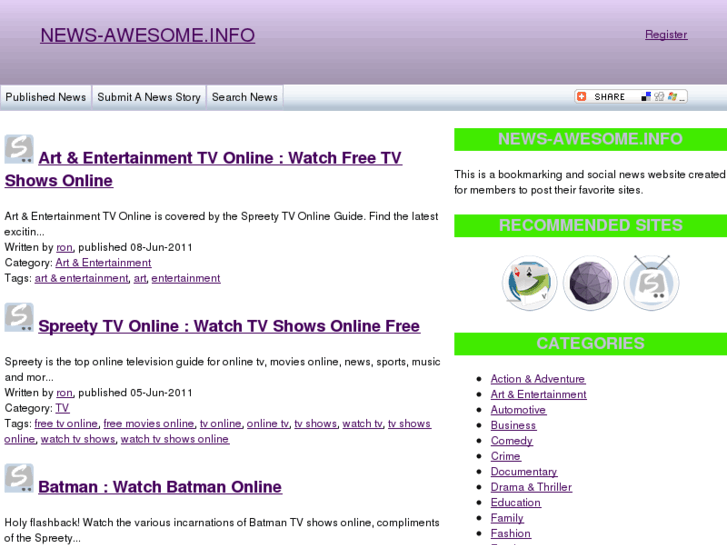Click the NEWS-AWESOME.INFO site title
This screenshot has height=545, width=727.
(x=147, y=35)
